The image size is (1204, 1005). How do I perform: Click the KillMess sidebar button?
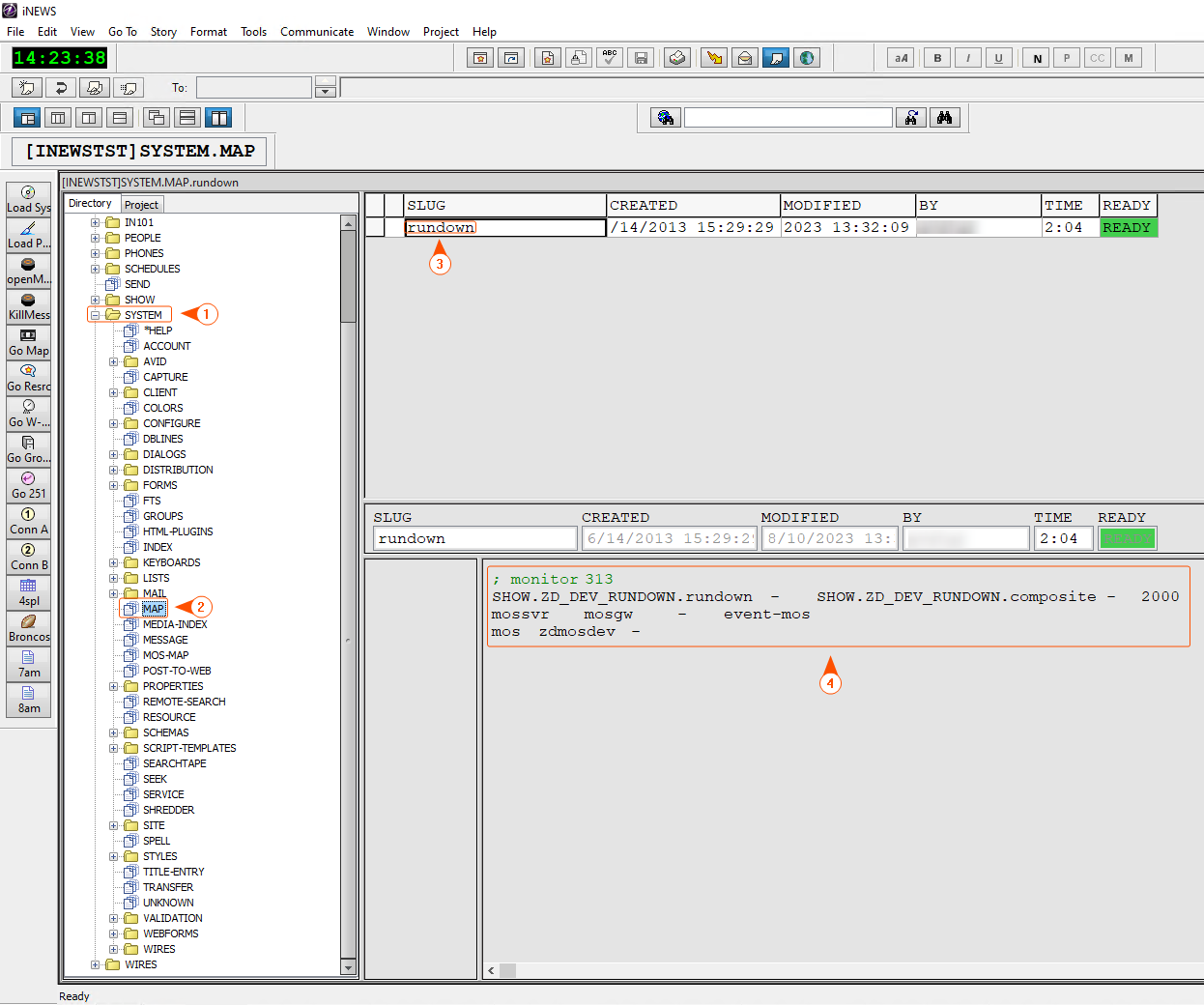[x=29, y=306]
